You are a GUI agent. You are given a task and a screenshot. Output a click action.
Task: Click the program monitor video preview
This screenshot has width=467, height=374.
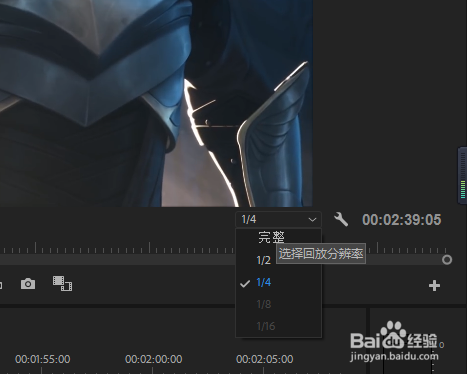(x=156, y=103)
